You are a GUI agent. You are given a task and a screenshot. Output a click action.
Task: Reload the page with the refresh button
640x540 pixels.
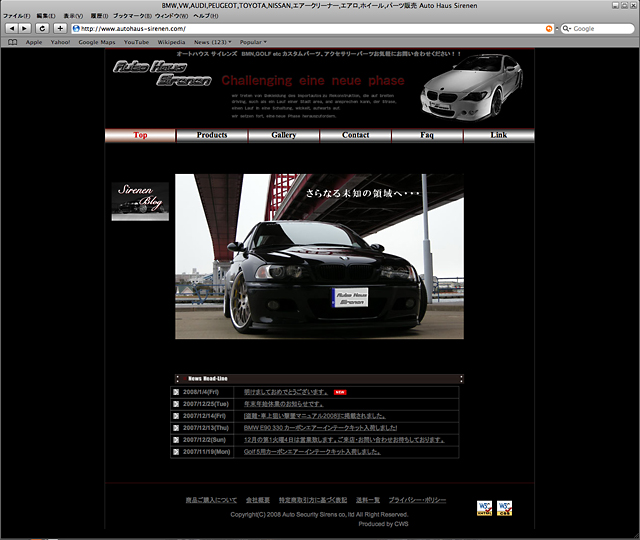coord(42,28)
